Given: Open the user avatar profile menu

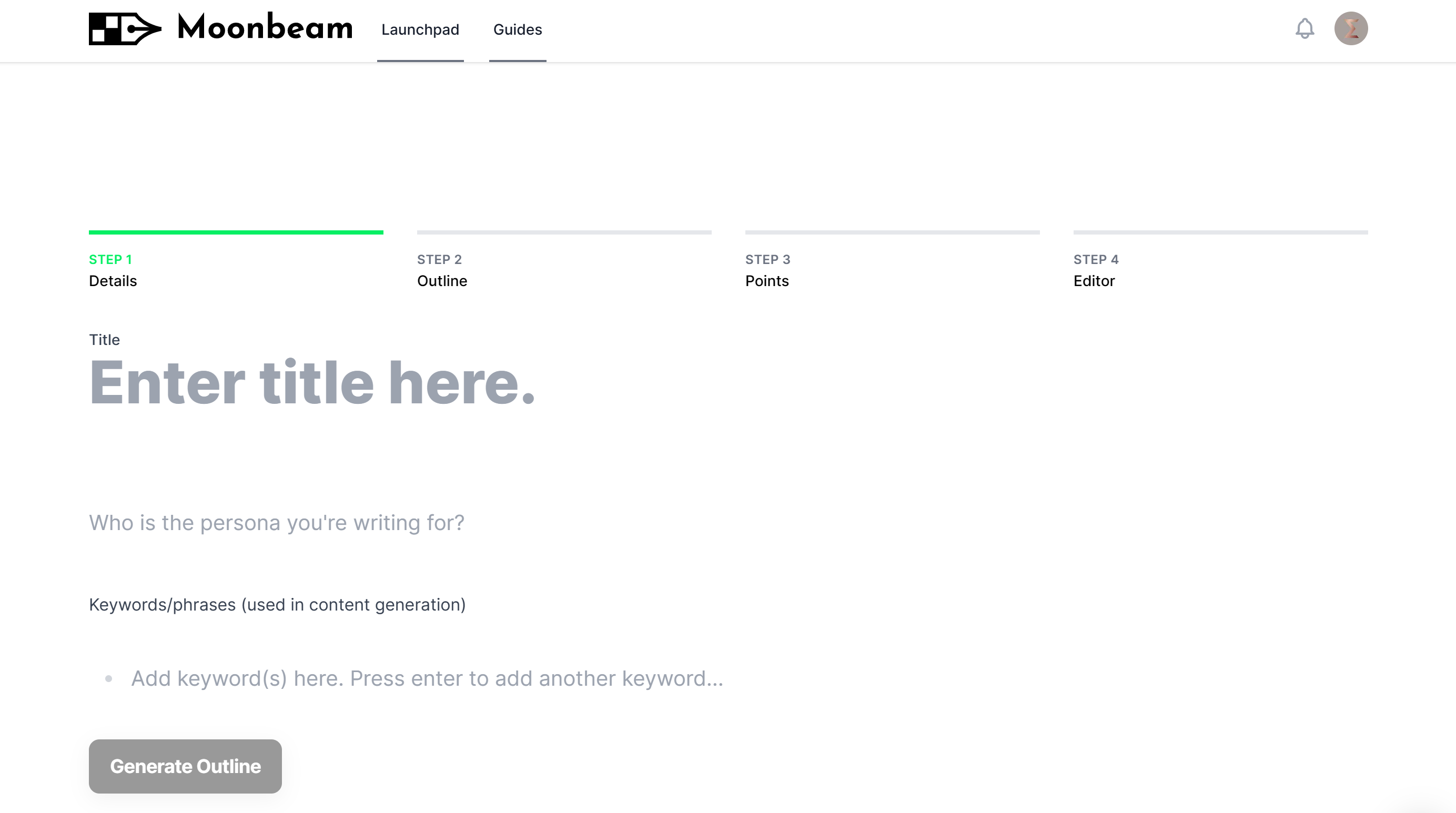Looking at the screenshot, I should [1351, 28].
